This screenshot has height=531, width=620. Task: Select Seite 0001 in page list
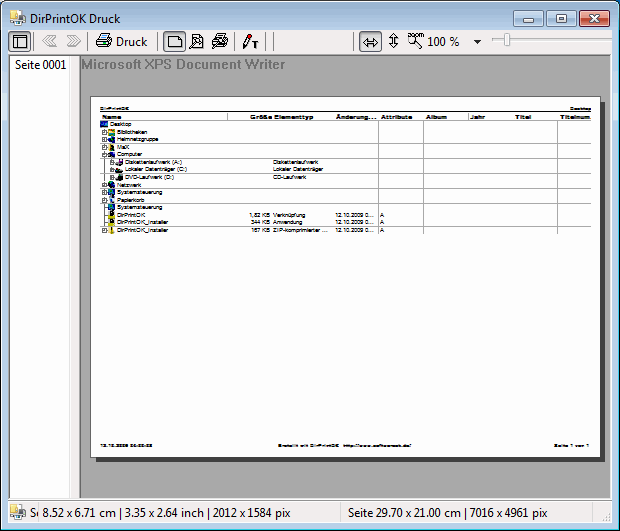pos(40,65)
